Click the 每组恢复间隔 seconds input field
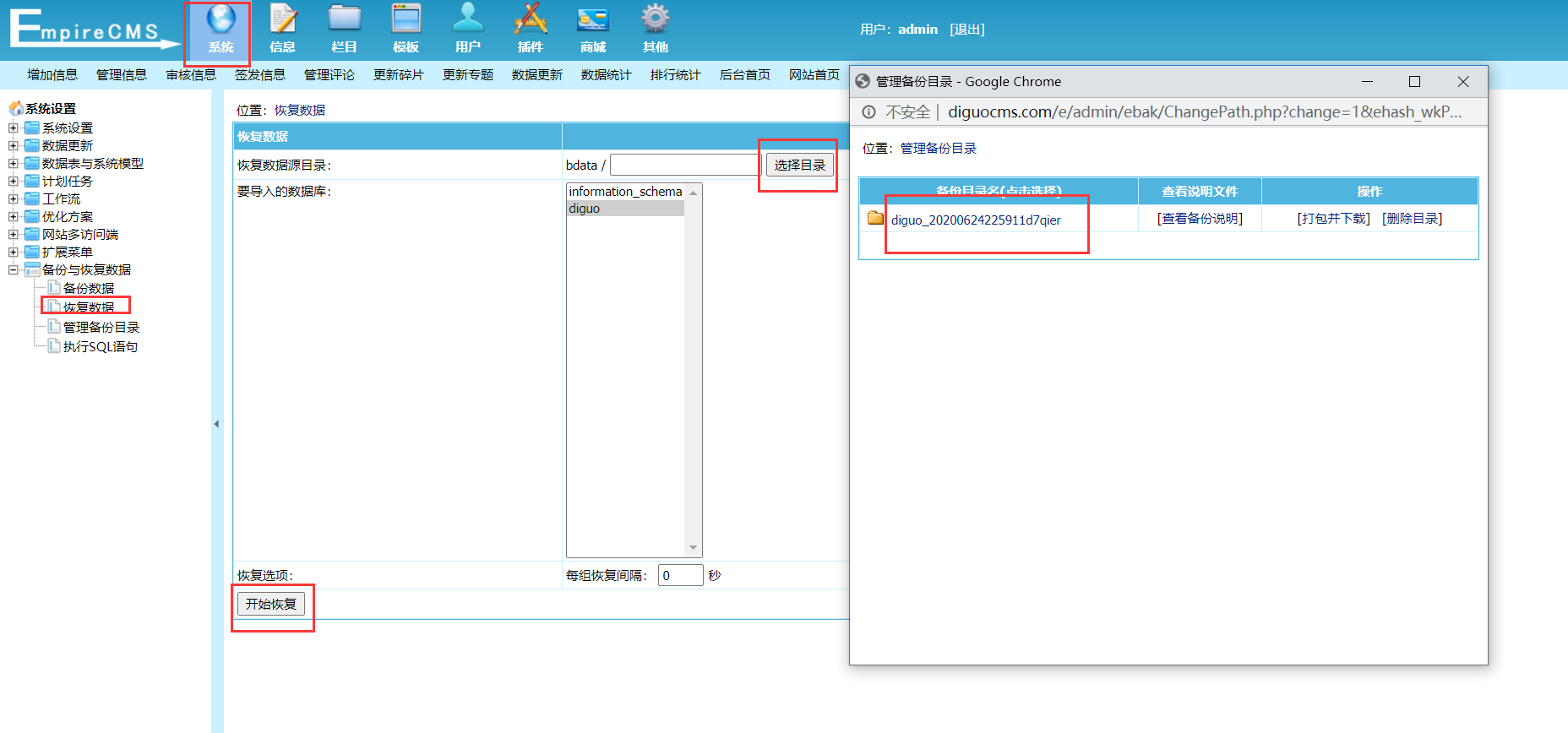Viewport: 1568px width, 733px height. [680, 576]
